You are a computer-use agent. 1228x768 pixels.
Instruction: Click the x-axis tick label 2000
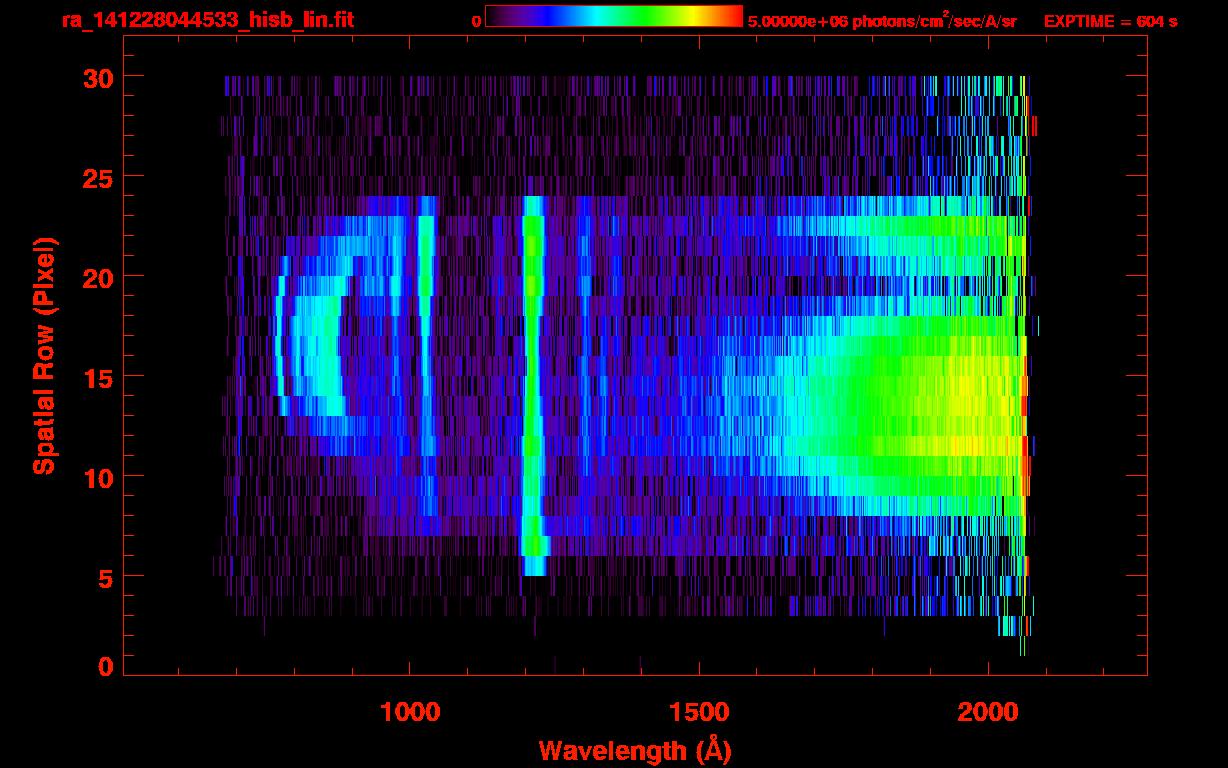click(988, 711)
